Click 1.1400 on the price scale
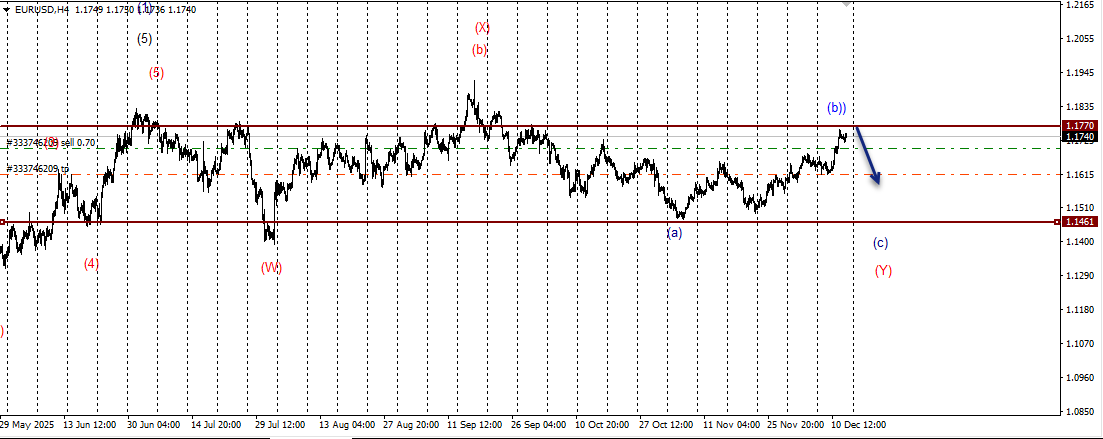This screenshot has height=439, width=1103. point(1080,242)
